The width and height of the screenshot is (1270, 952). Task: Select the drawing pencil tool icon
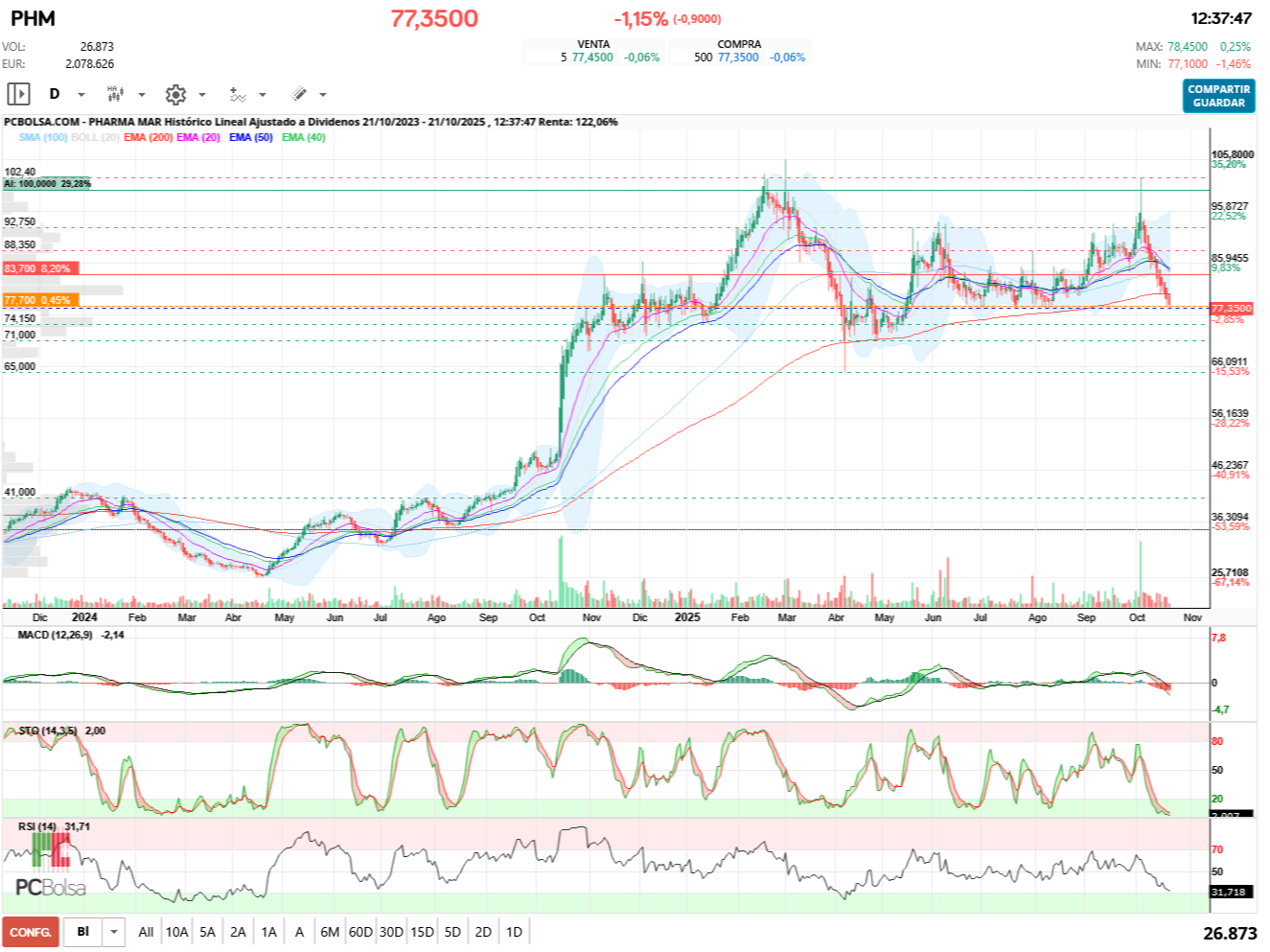[x=299, y=94]
